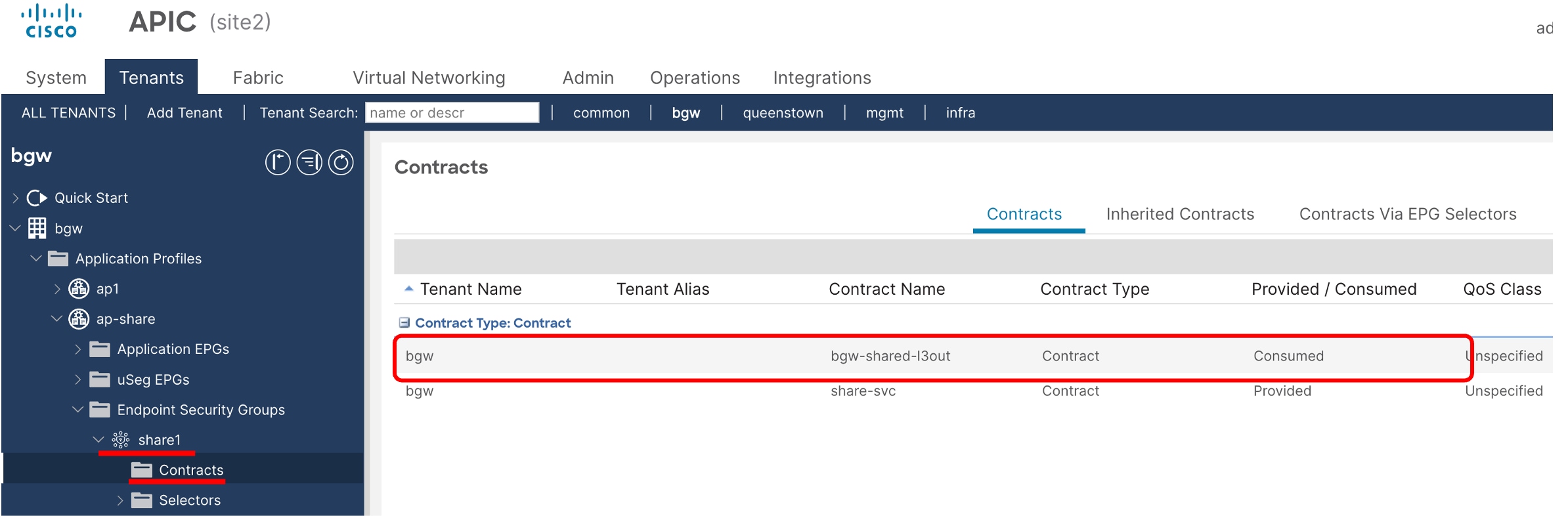
Task: Open the Tenants menu tab
Action: (x=151, y=77)
